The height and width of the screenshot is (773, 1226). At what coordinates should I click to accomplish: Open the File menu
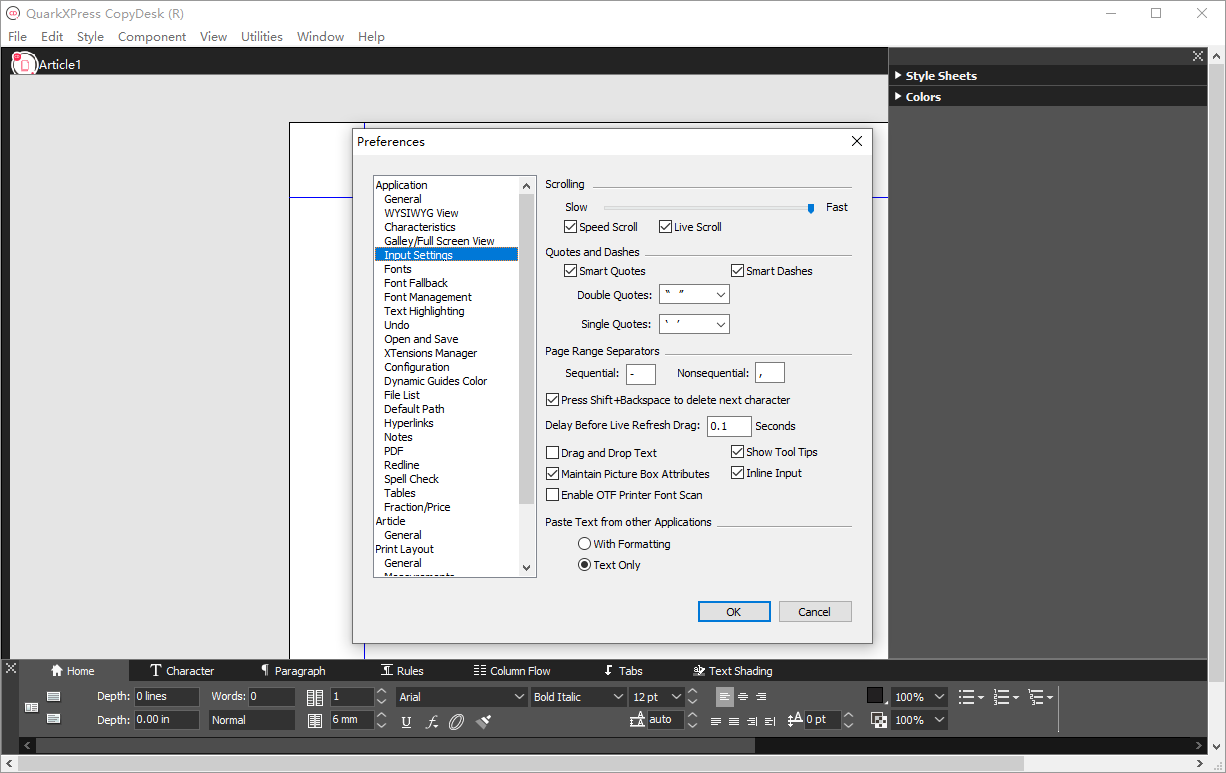click(x=17, y=37)
